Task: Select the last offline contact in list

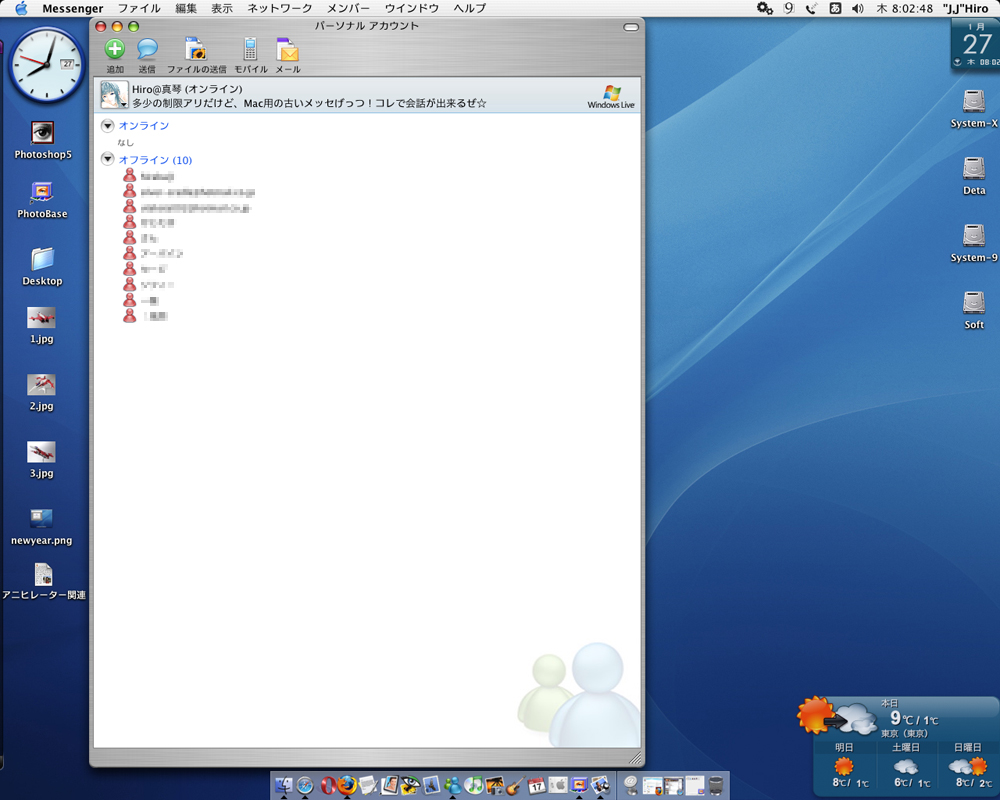Action: (x=146, y=316)
